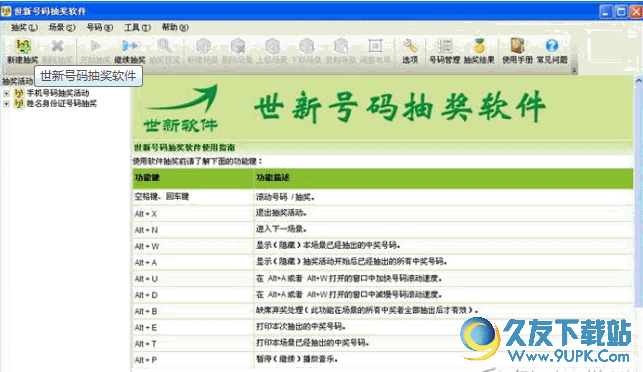This screenshot has height=372, width=643.
Task: Click the Alt + X table cell
Action: click(193, 214)
